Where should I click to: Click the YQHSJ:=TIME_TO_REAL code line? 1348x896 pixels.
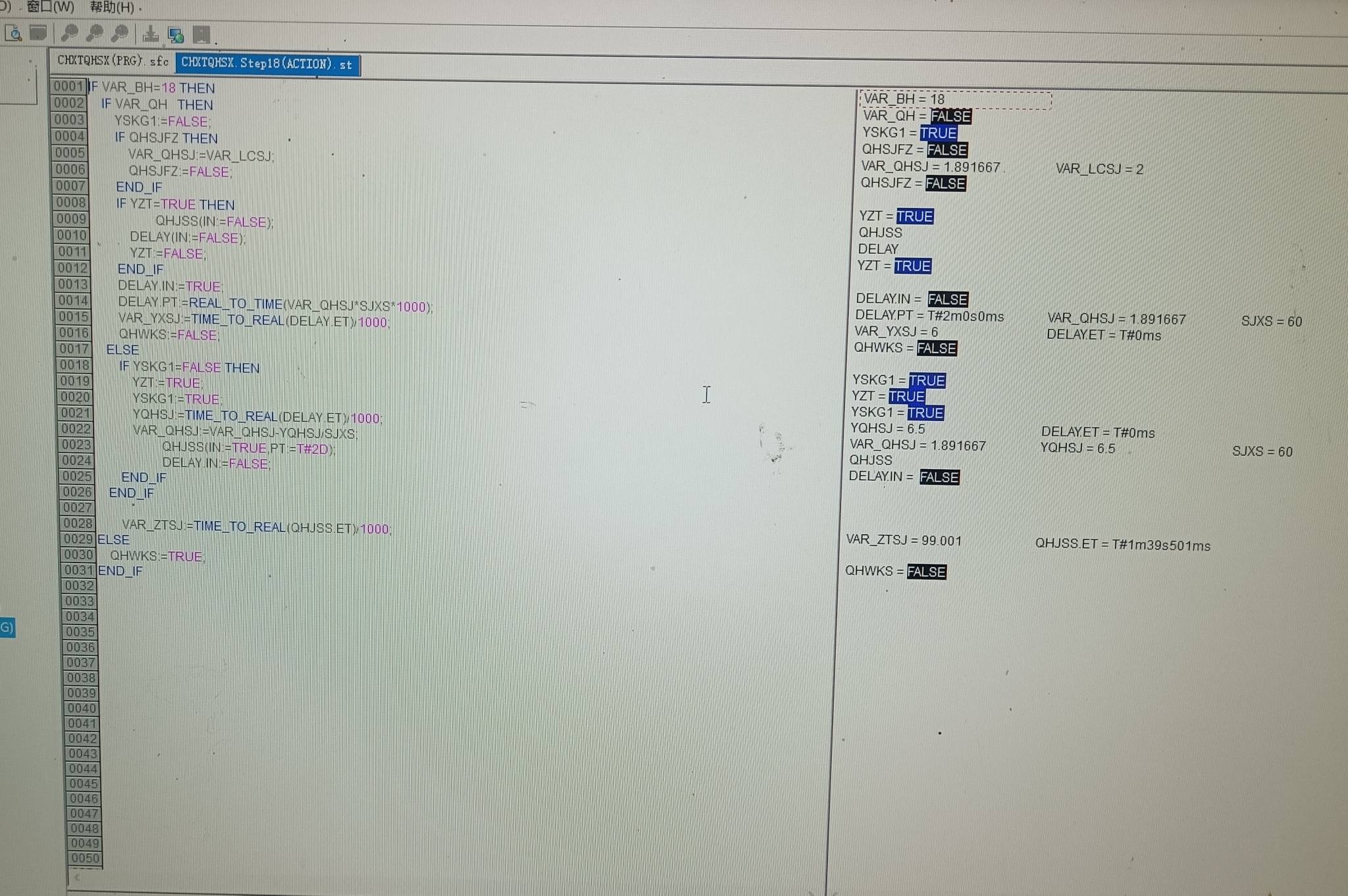257,417
